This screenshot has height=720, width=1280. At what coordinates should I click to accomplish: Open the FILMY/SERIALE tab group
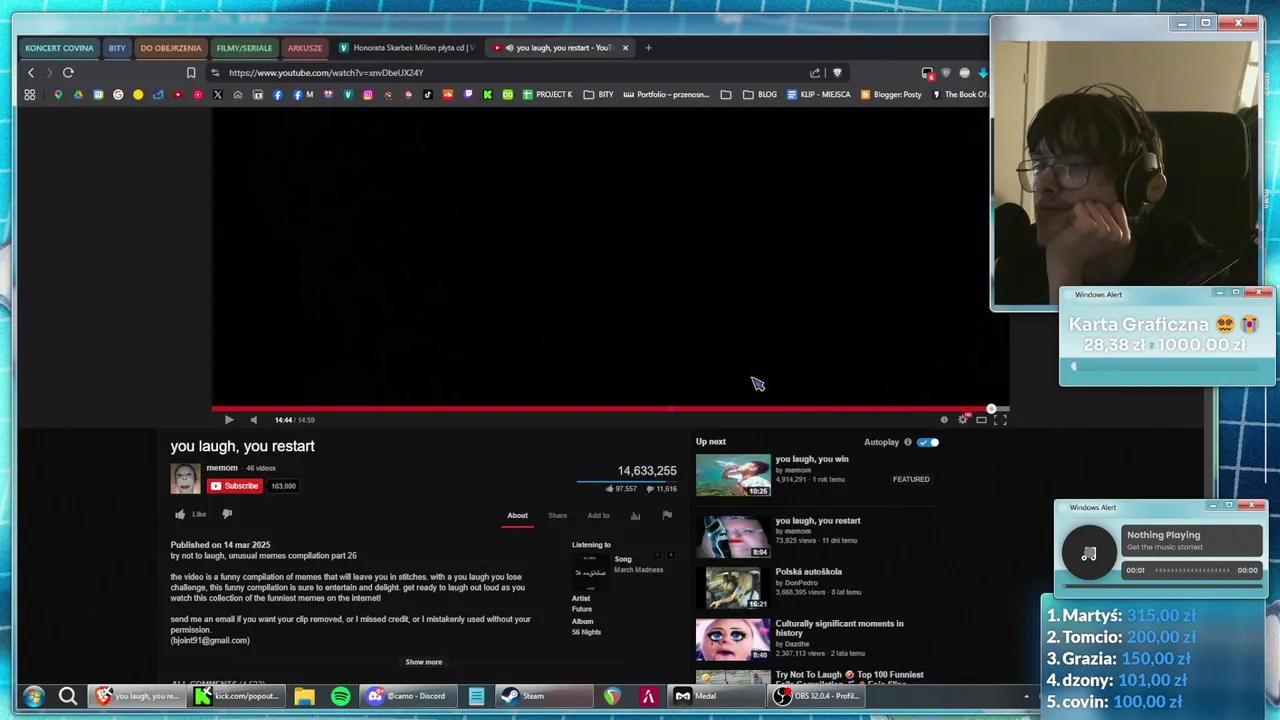pos(244,48)
